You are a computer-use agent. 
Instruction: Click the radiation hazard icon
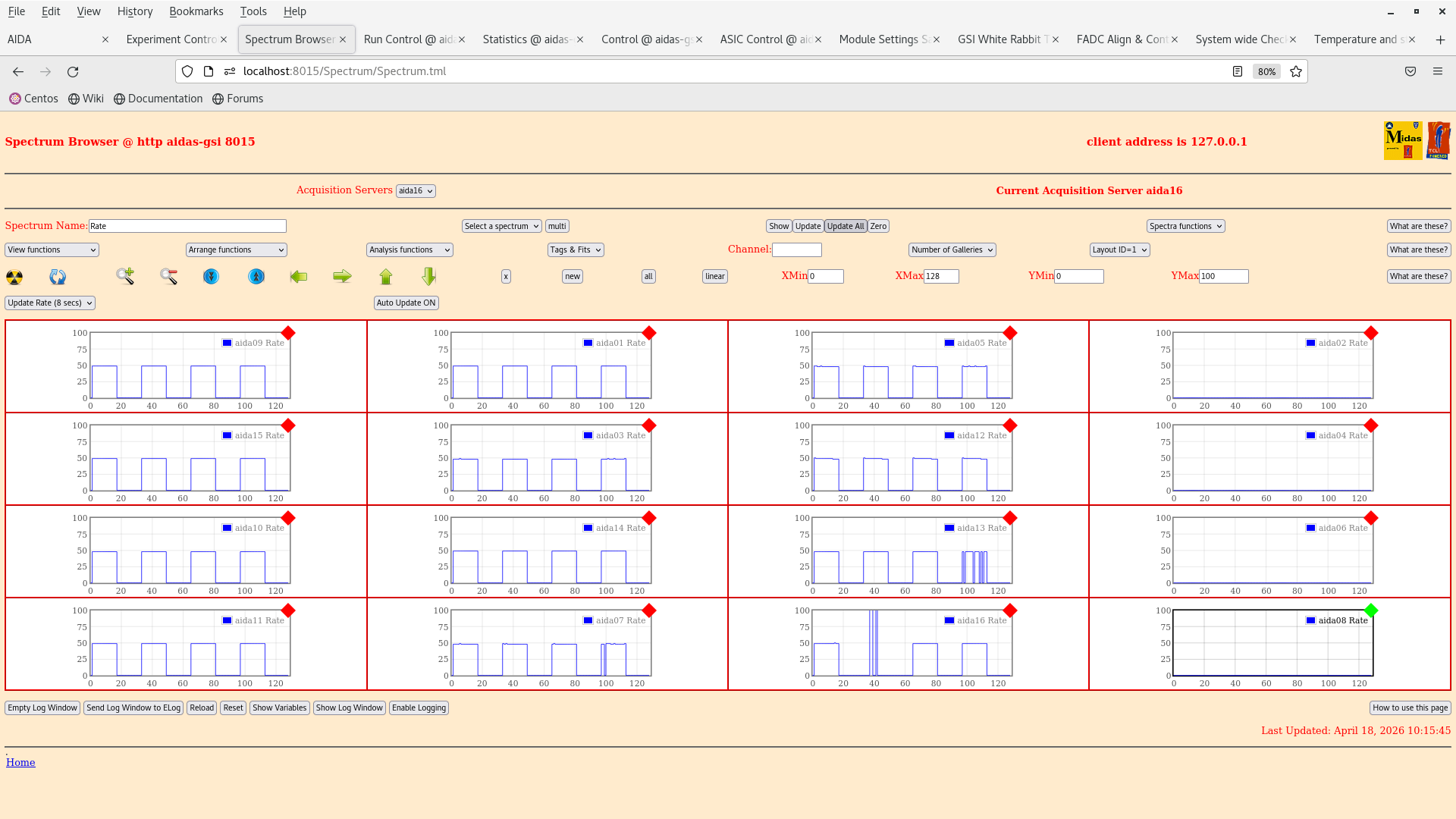(x=14, y=277)
